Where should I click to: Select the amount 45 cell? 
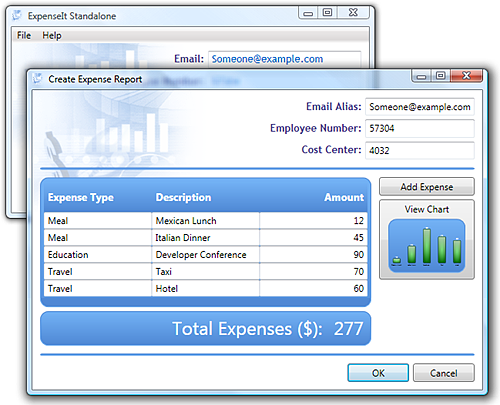tap(313, 238)
